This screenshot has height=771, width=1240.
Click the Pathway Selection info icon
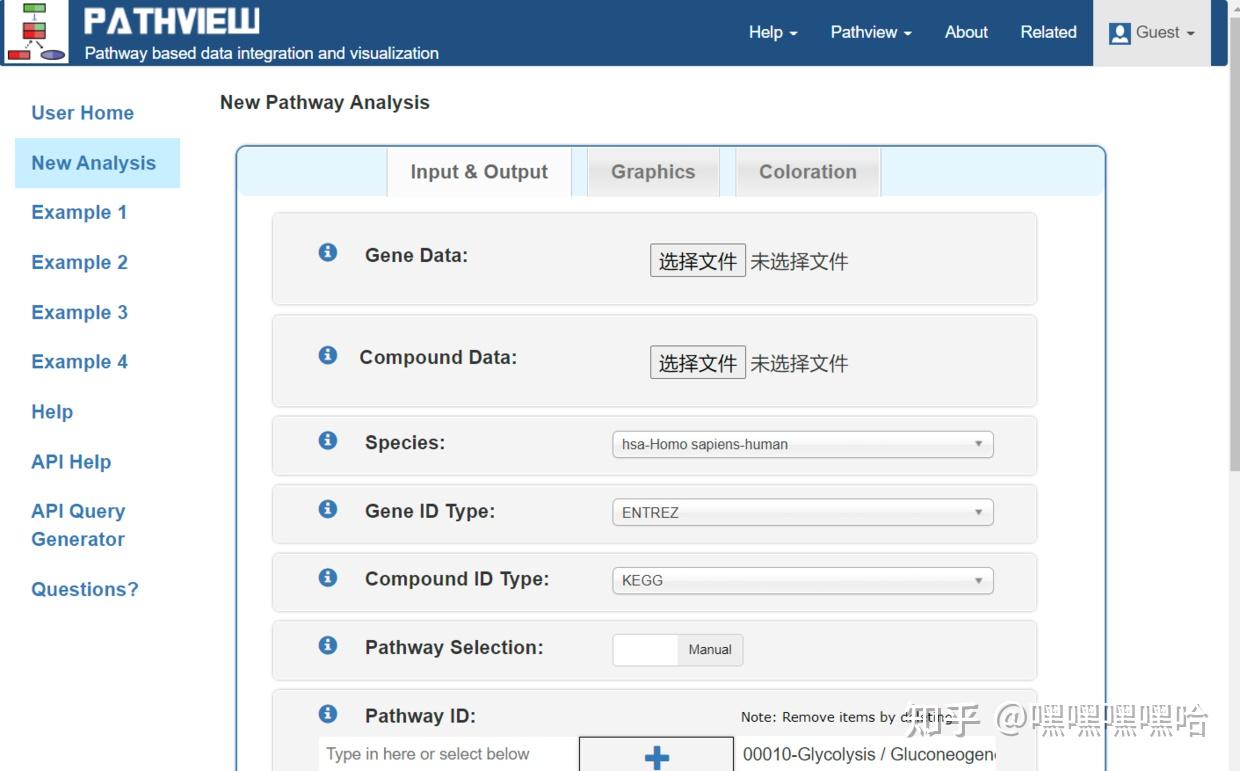(x=327, y=645)
